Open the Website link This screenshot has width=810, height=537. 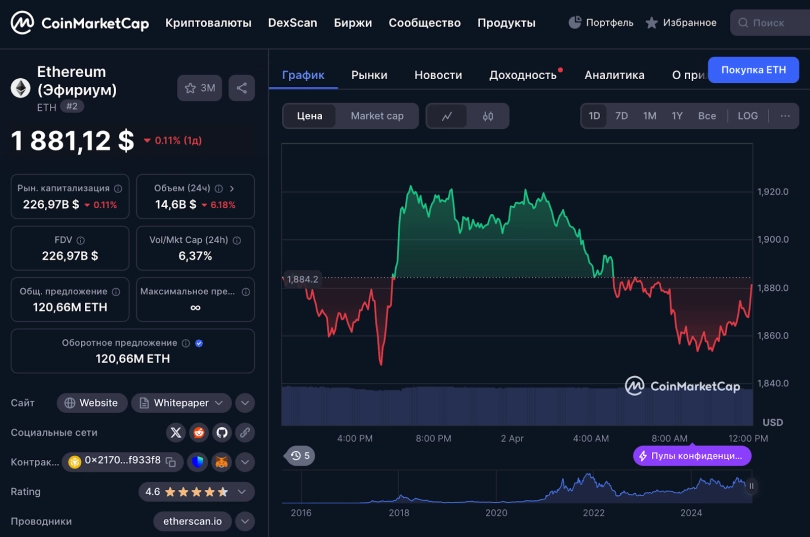pos(91,403)
